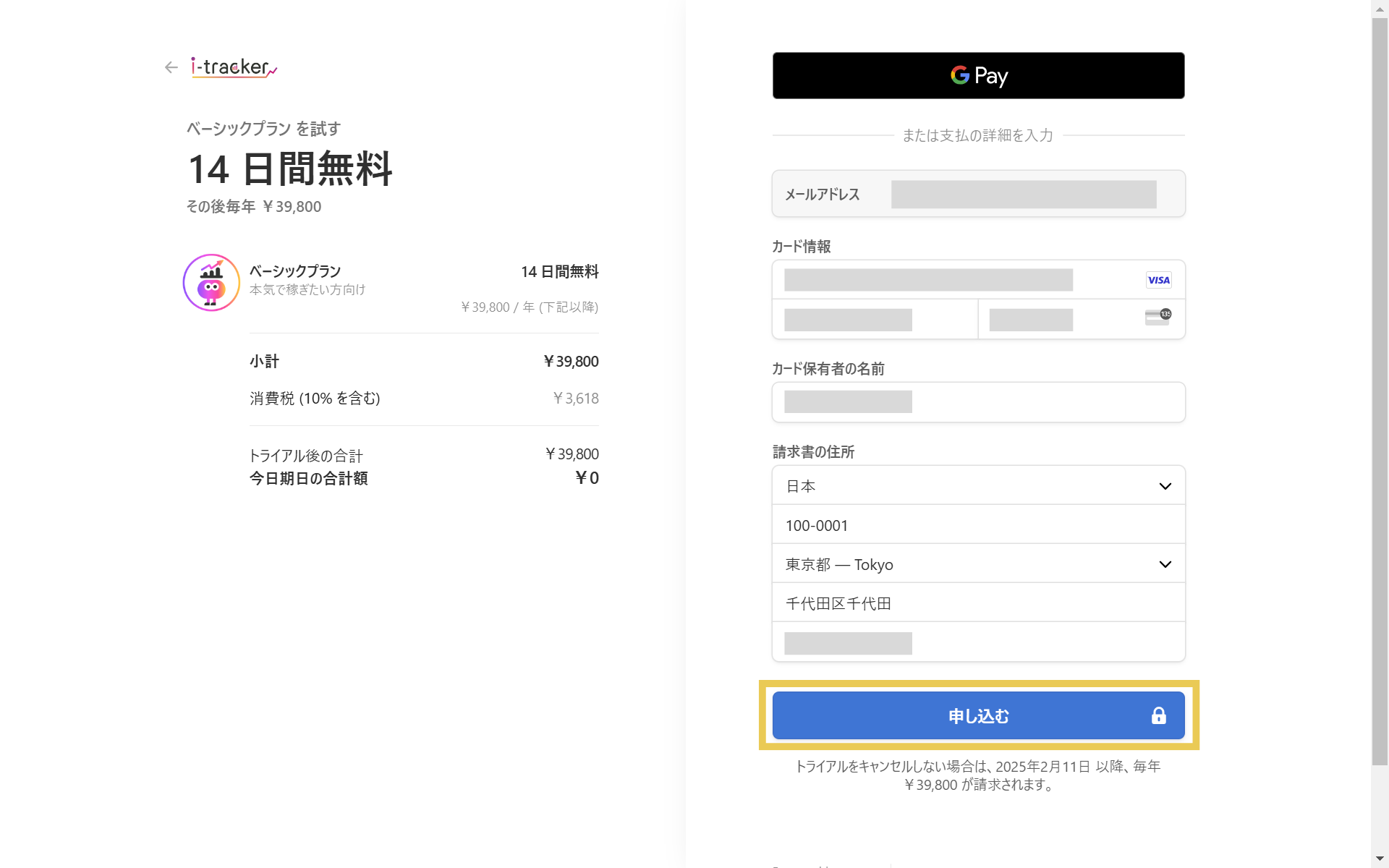
Task: Click the chevron arrow of the country selector
Action: click(1165, 486)
